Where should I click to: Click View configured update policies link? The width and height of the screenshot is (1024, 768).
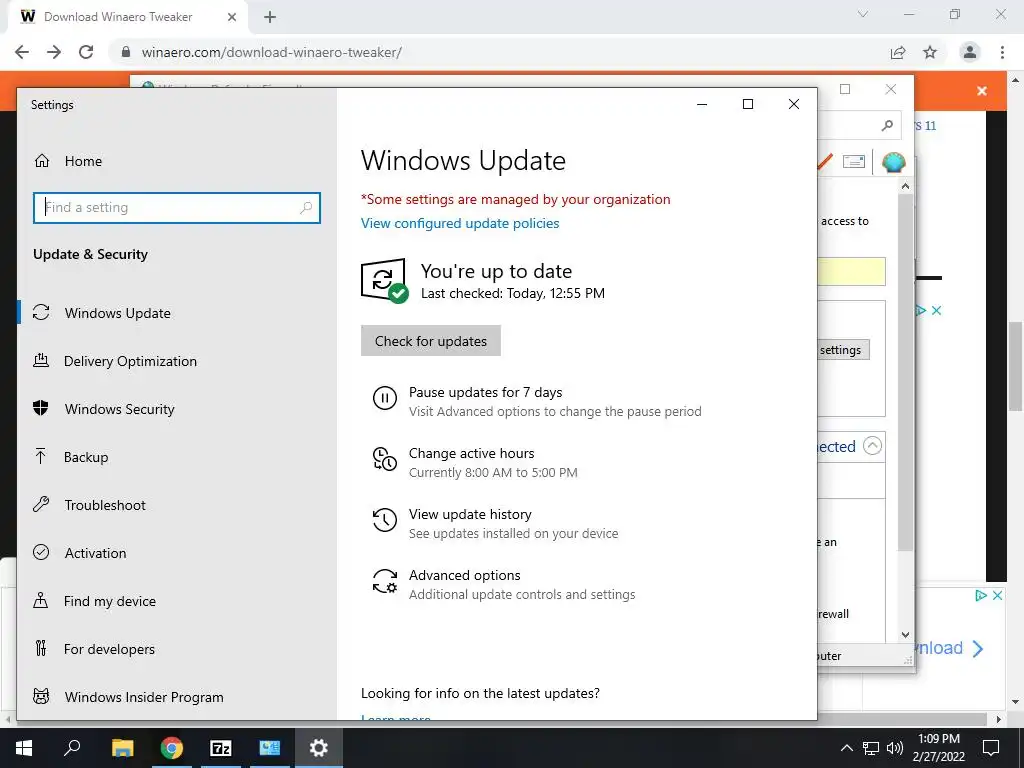[x=460, y=223]
